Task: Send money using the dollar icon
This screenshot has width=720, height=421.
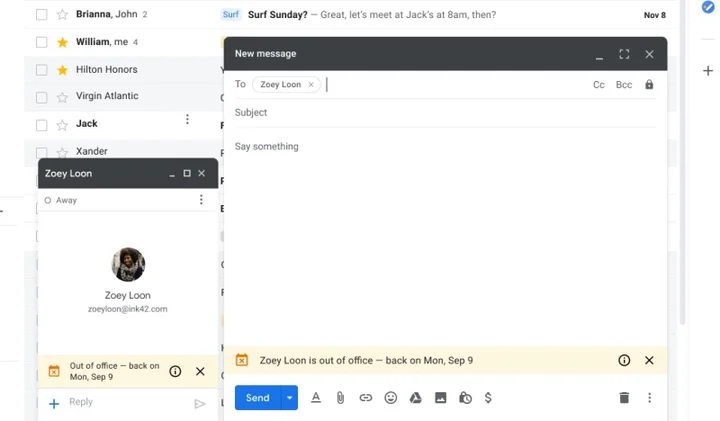Action: pyautogui.click(x=488, y=398)
